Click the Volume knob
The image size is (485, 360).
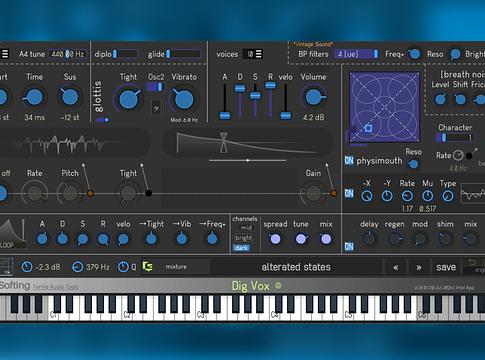coord(313,97)
